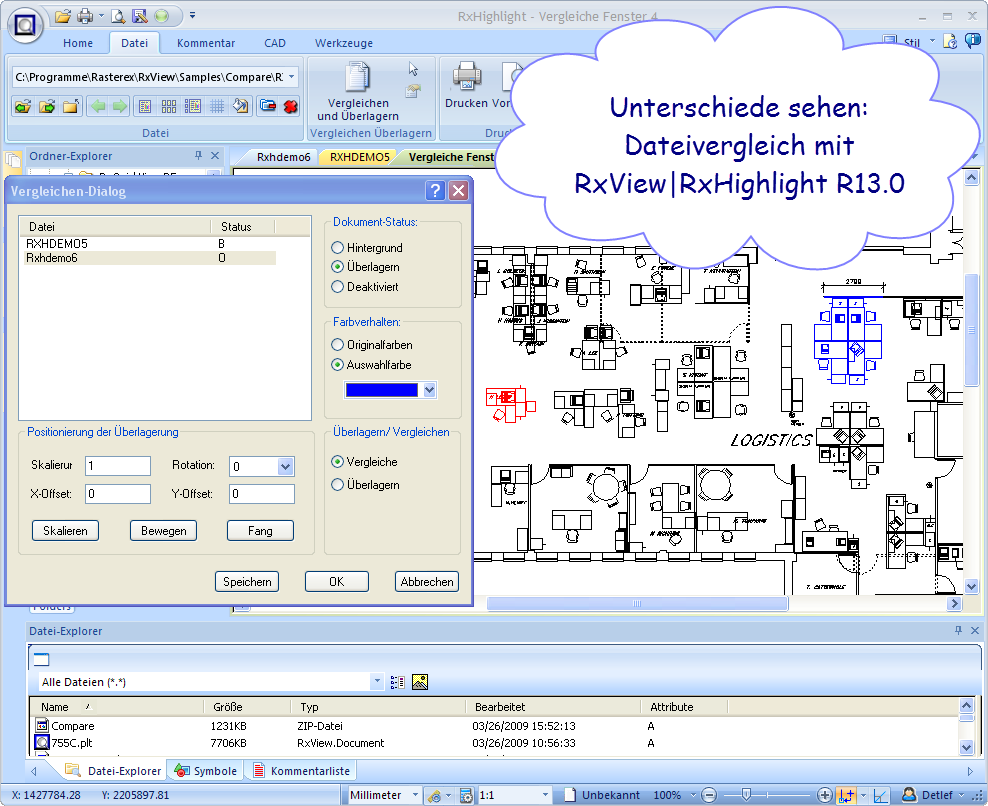Open the RXHDEMO5 document tab

tap(360, 157)
